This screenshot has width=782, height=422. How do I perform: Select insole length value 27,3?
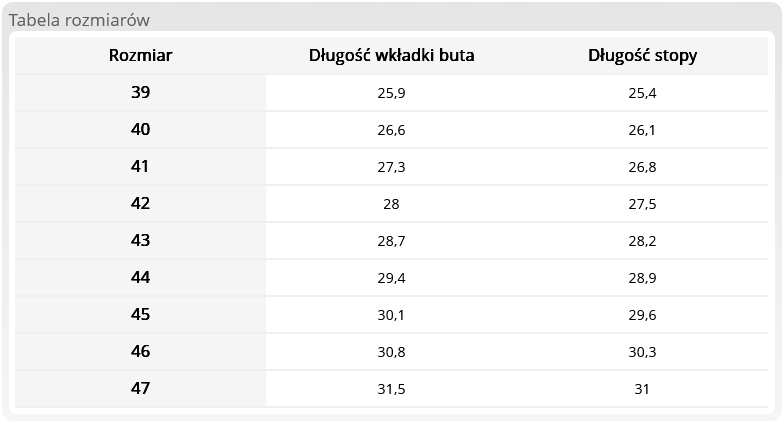[x=391, y=167]
